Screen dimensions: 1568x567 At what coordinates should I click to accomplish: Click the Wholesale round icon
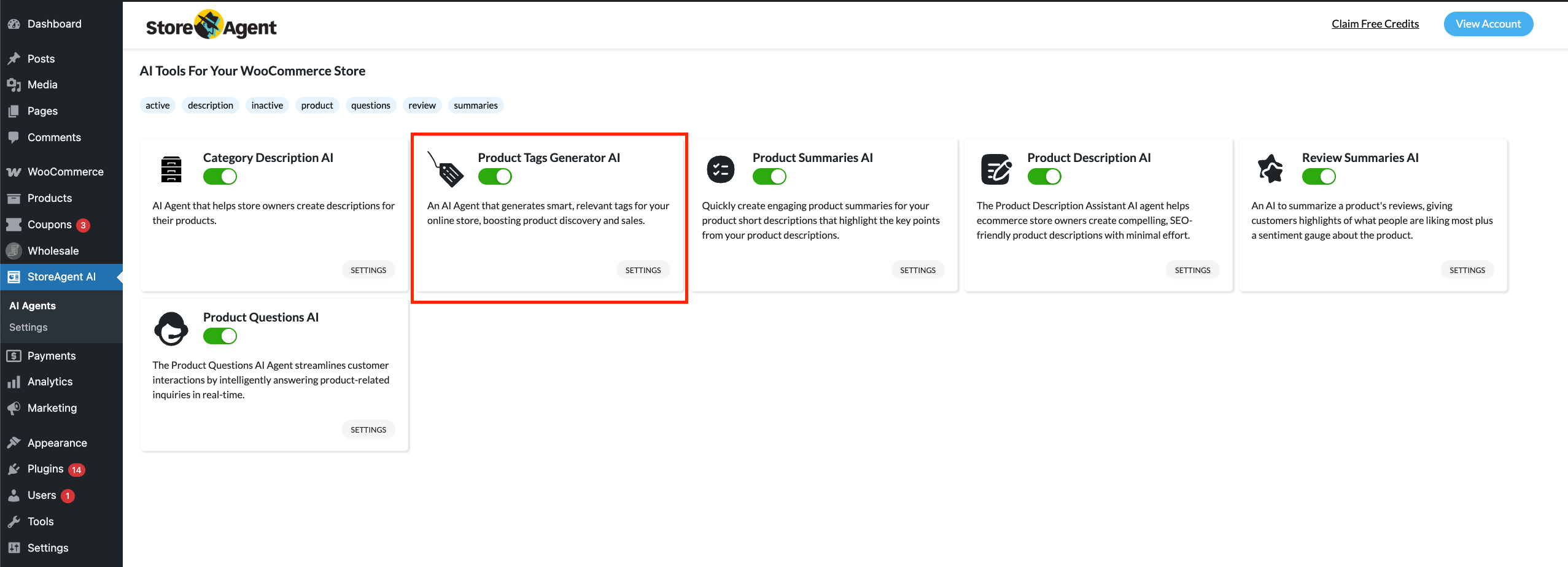click(14, 251)
